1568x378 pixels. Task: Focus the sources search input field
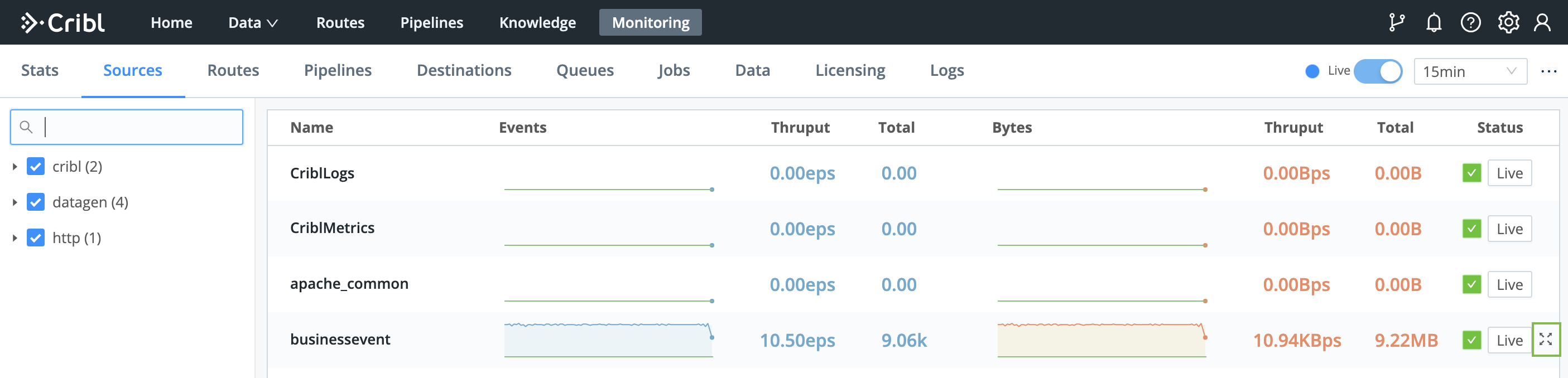127,127
